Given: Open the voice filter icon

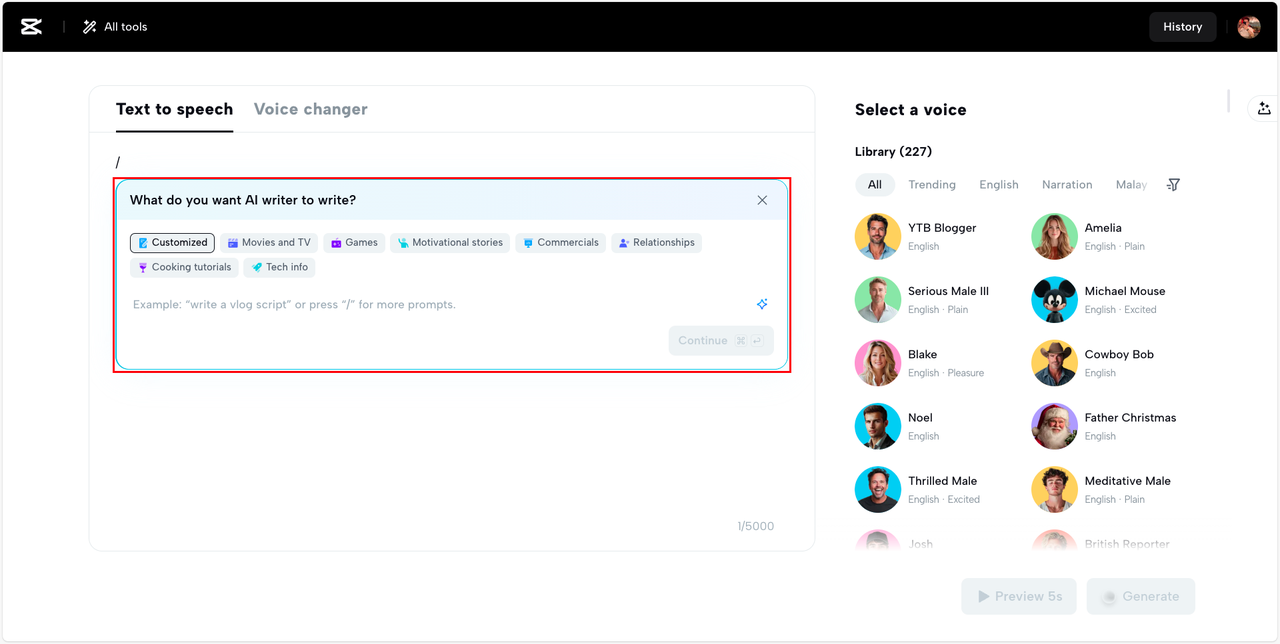Looking at the screenshot, I should [x=1173, y=185].
